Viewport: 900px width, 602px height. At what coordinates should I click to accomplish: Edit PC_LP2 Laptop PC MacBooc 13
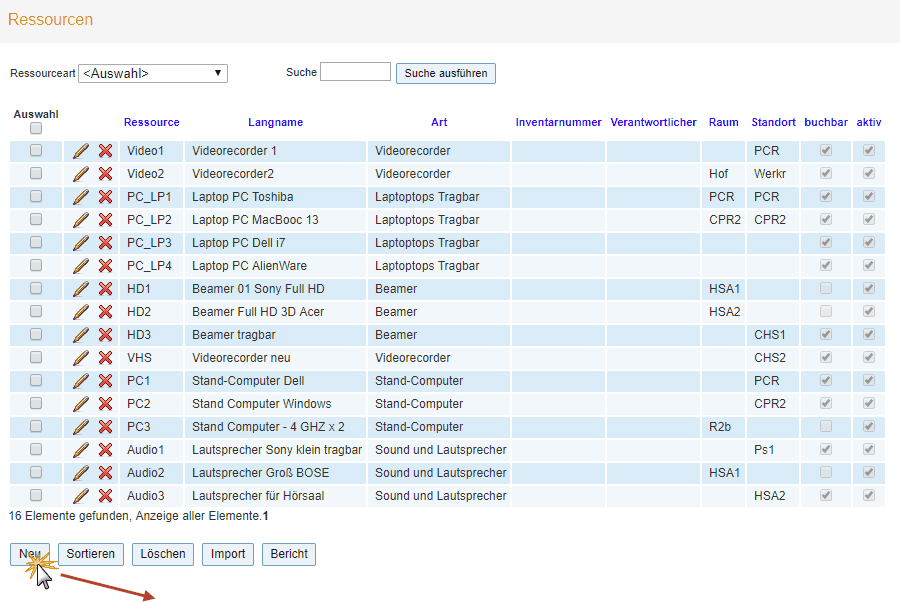(81, 220)
